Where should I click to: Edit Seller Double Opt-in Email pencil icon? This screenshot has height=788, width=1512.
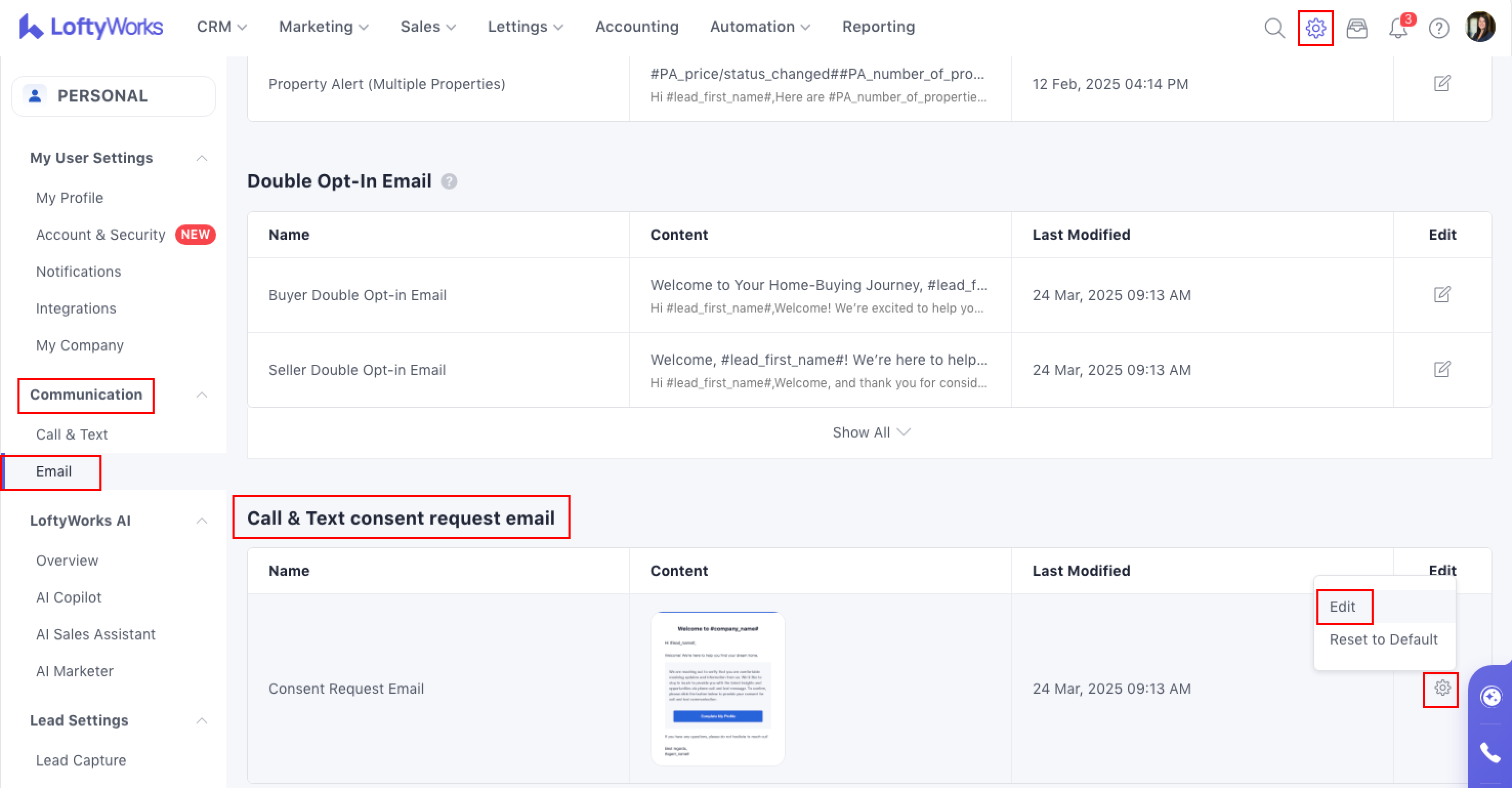(1441, 369)
